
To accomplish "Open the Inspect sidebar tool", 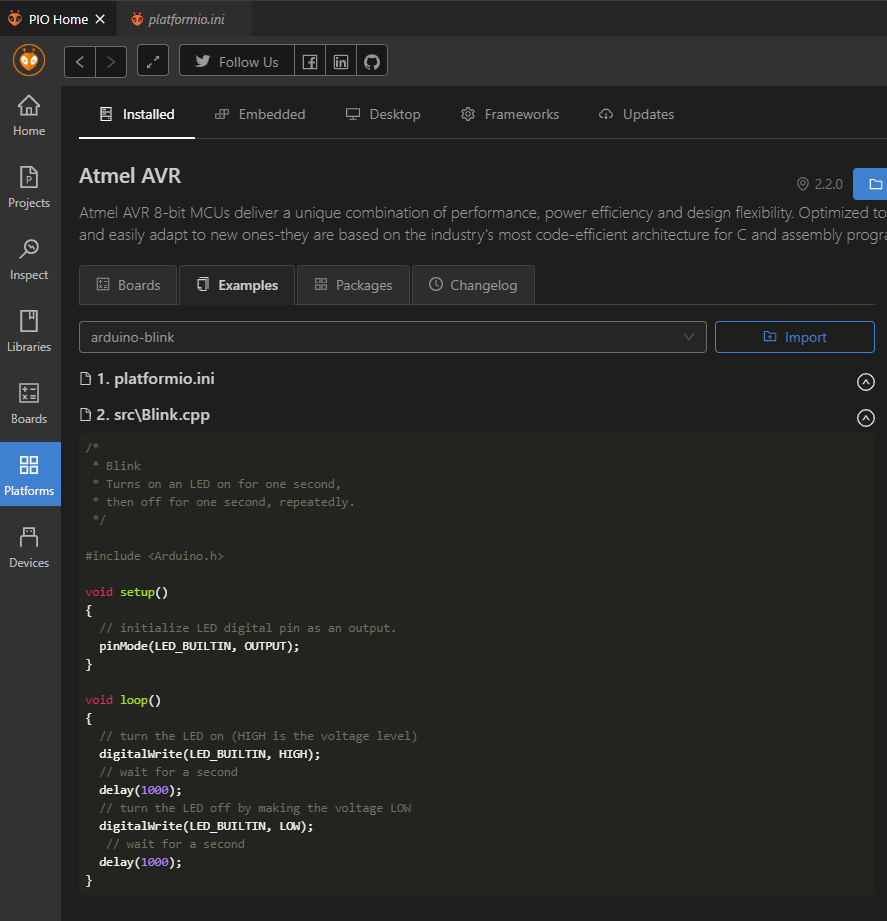I will pyautogui.click(x=29, y=259).
